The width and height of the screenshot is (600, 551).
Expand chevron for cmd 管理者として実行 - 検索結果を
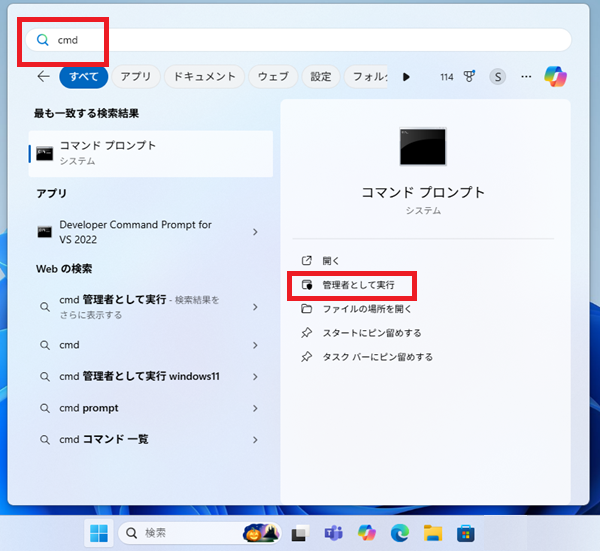pyautogui.click(x=255, y=307)
